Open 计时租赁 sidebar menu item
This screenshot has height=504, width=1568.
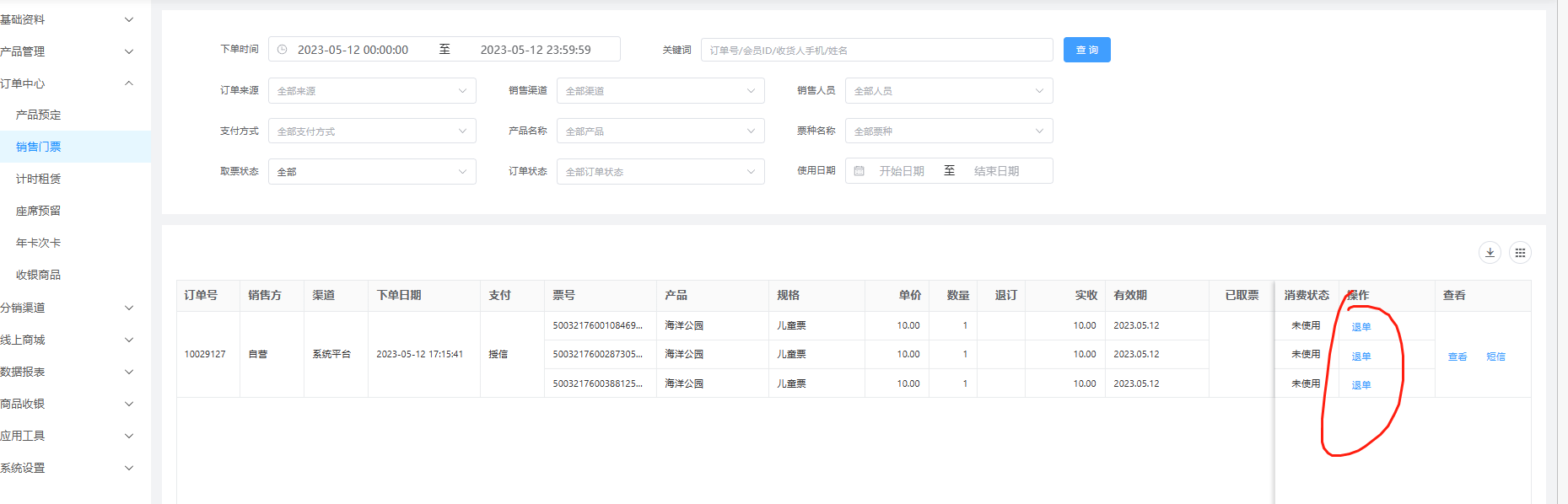point(39,179)
